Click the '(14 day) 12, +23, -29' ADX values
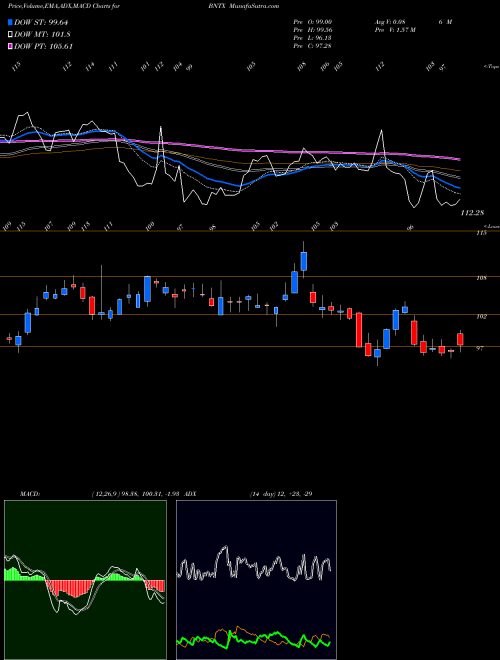500x660 pixels. pyautogui.click(x=281, y=494)
